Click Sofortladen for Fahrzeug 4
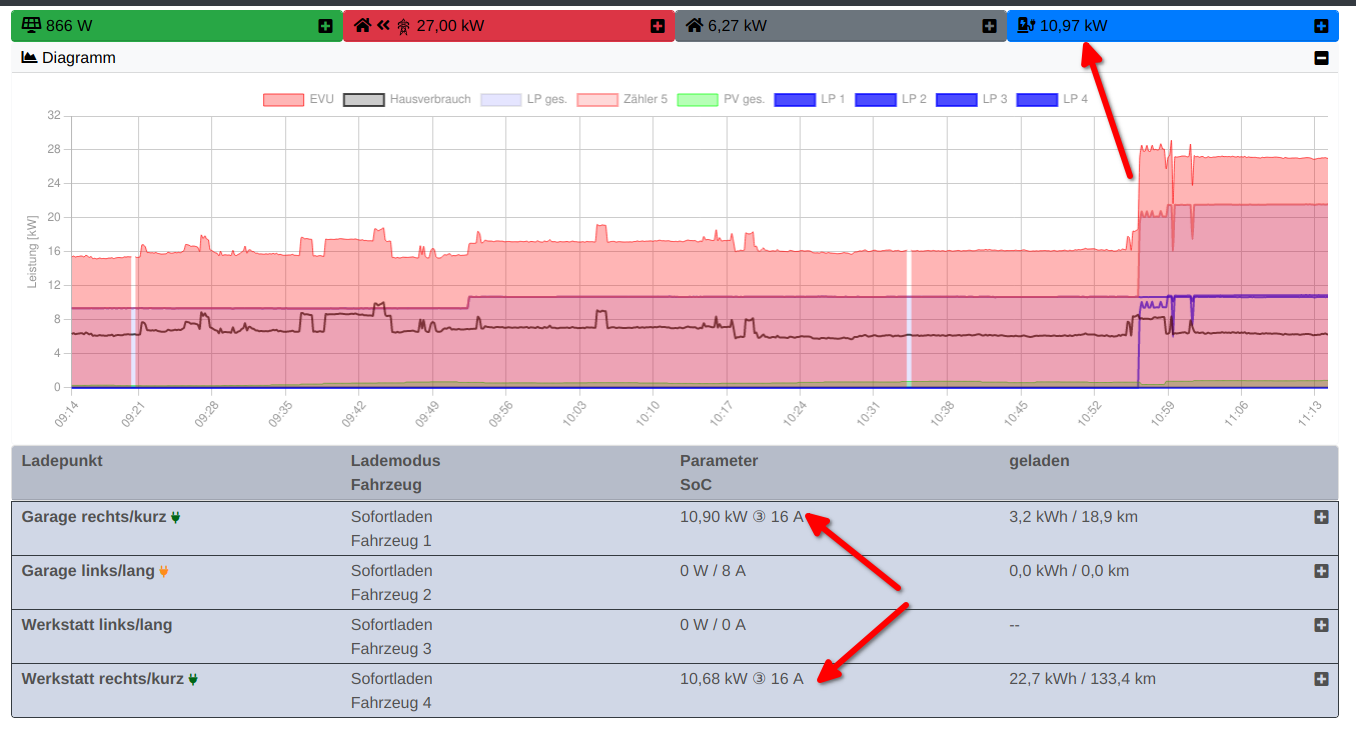 pyautogui.click(x=392, y=679)
